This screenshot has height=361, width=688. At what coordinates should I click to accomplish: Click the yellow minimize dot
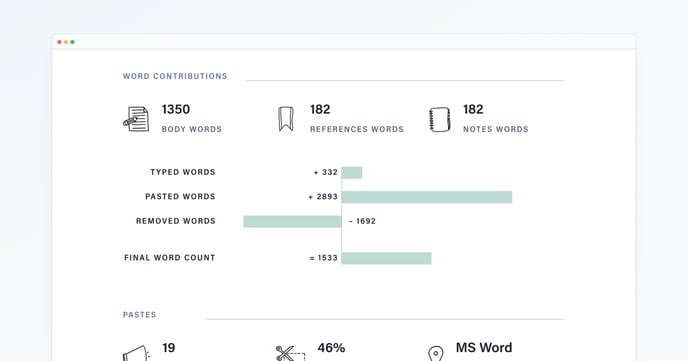pos(66,42)
